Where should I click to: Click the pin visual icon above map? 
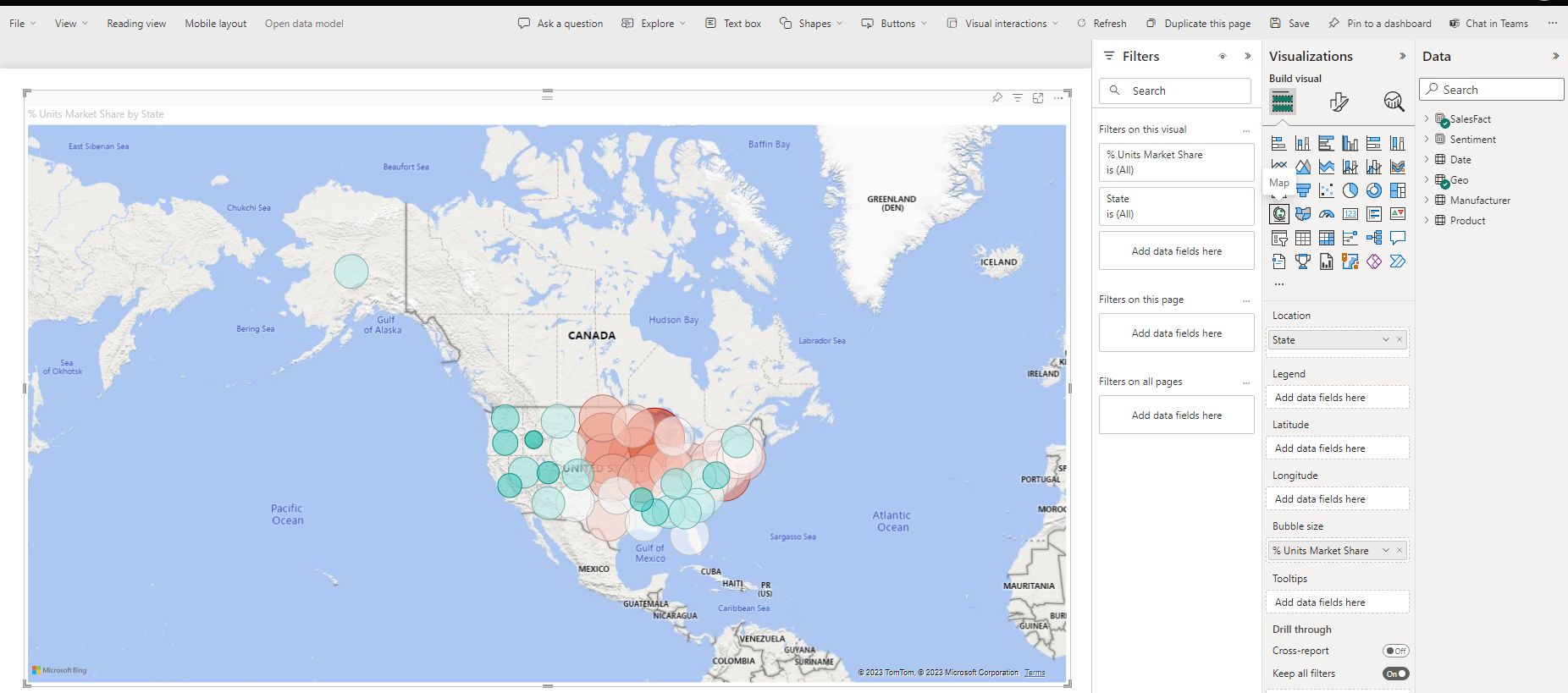[997, 98]
